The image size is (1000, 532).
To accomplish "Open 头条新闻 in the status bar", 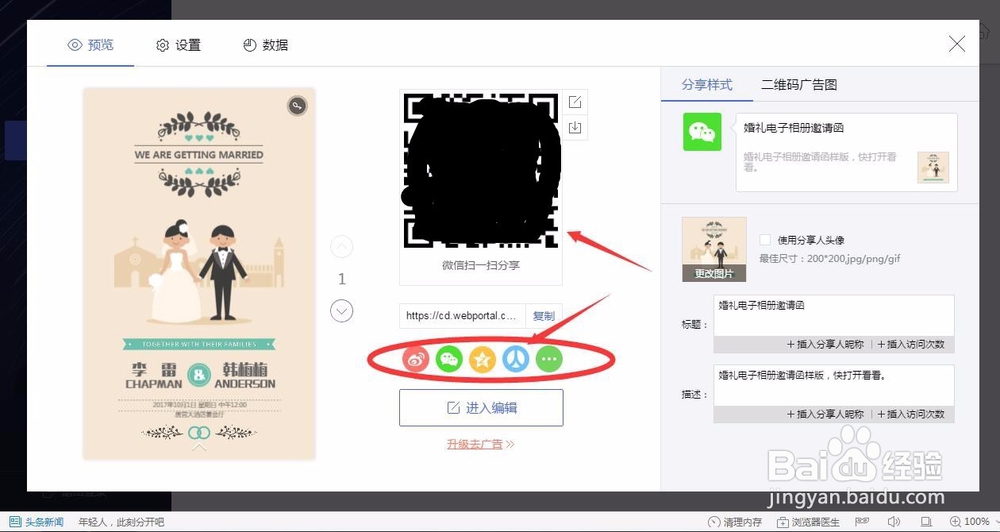I will (x=36, y=522).
